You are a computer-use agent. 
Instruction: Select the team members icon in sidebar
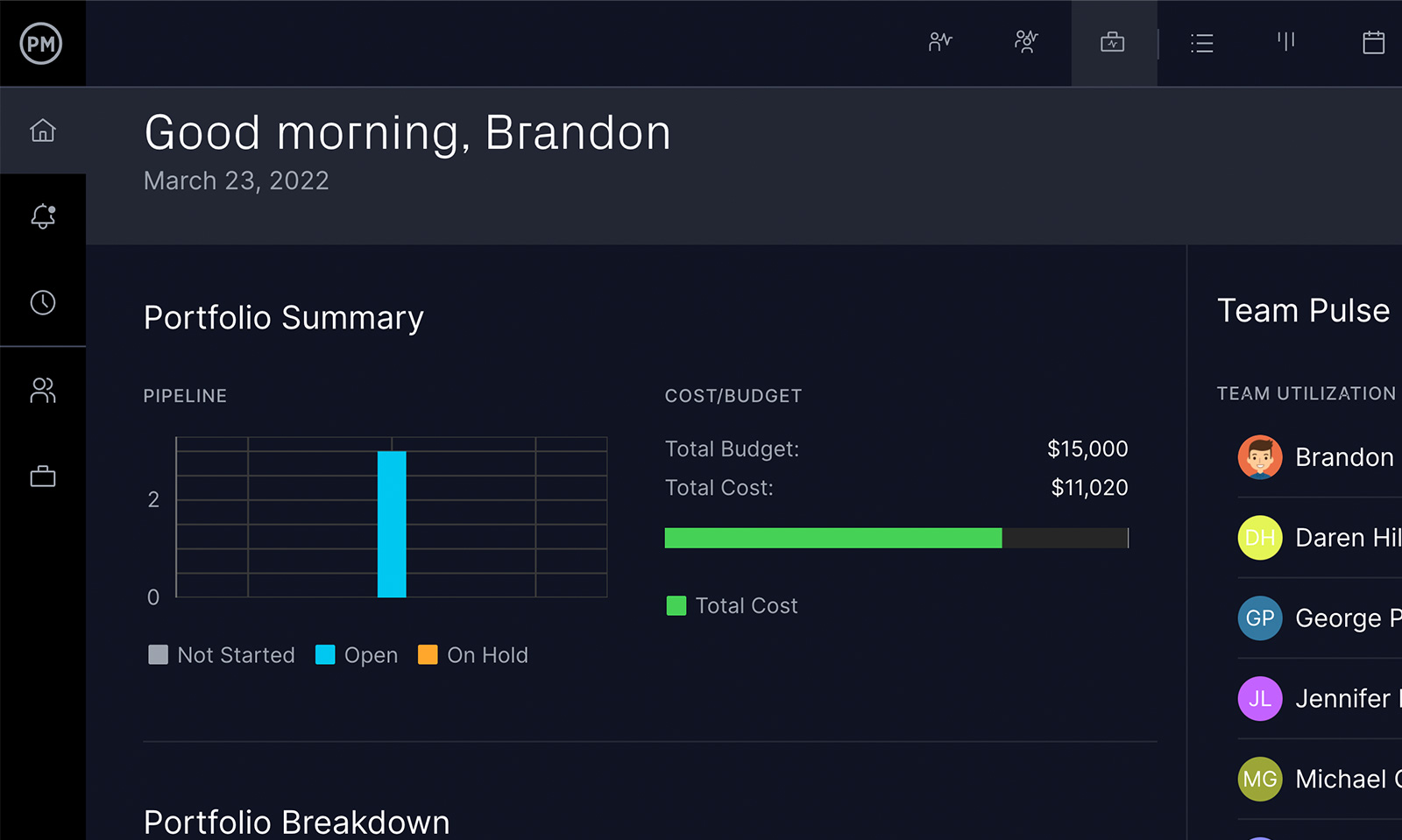point(42,391)
